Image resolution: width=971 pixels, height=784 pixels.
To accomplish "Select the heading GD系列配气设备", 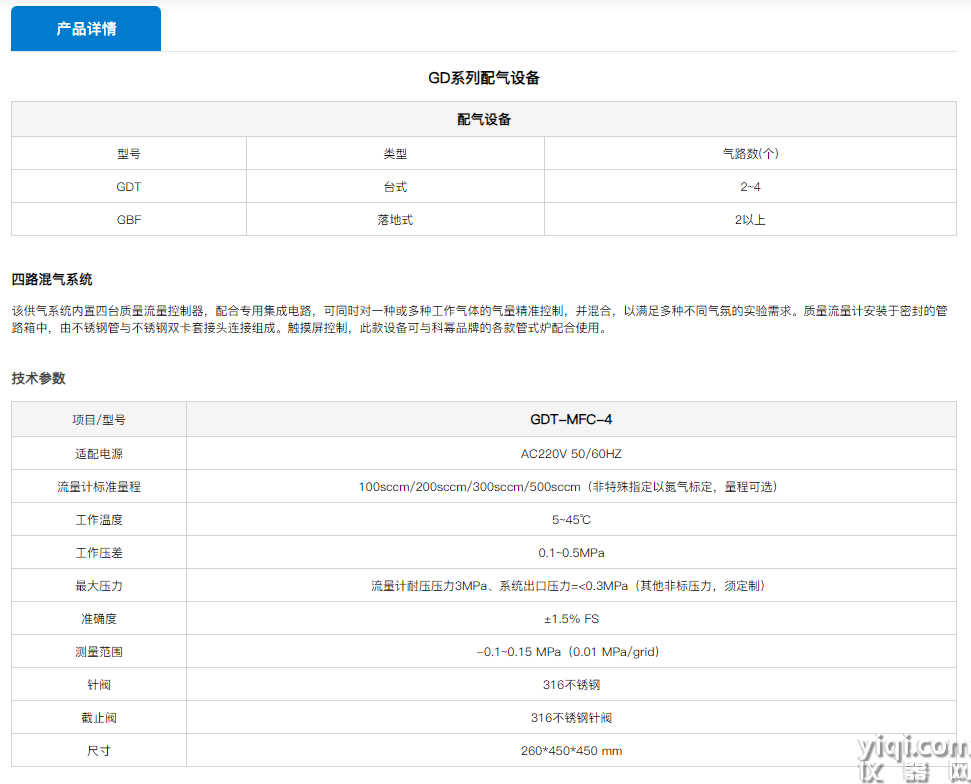I will click(x=484, y=78).
